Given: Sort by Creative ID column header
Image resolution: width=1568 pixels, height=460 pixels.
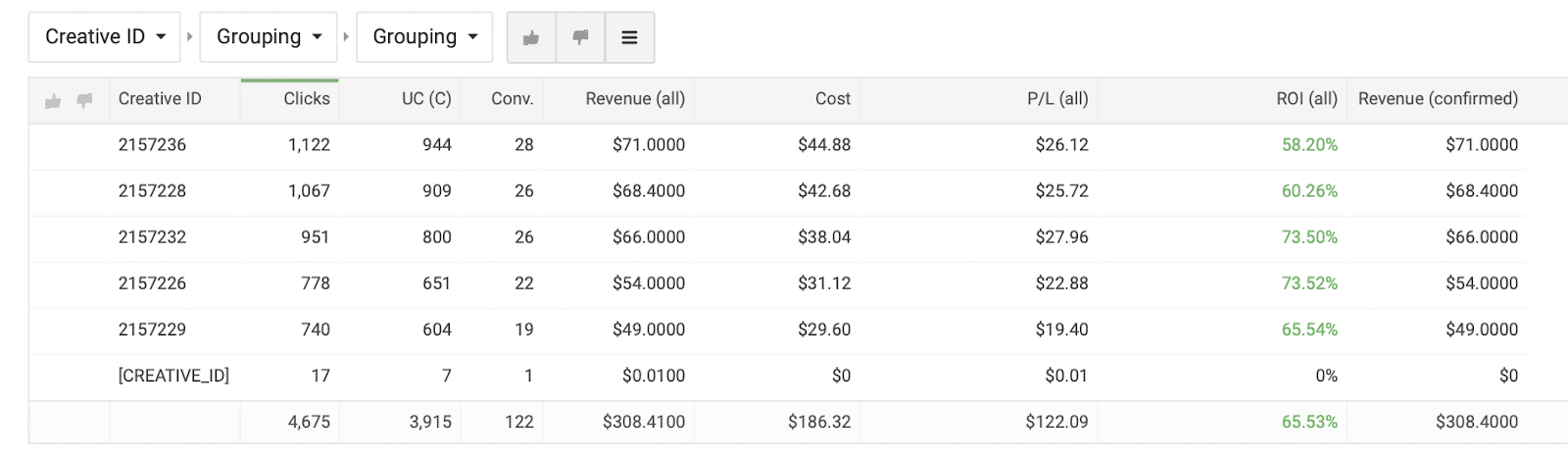Looking at the screenshot, I should 160,99.
